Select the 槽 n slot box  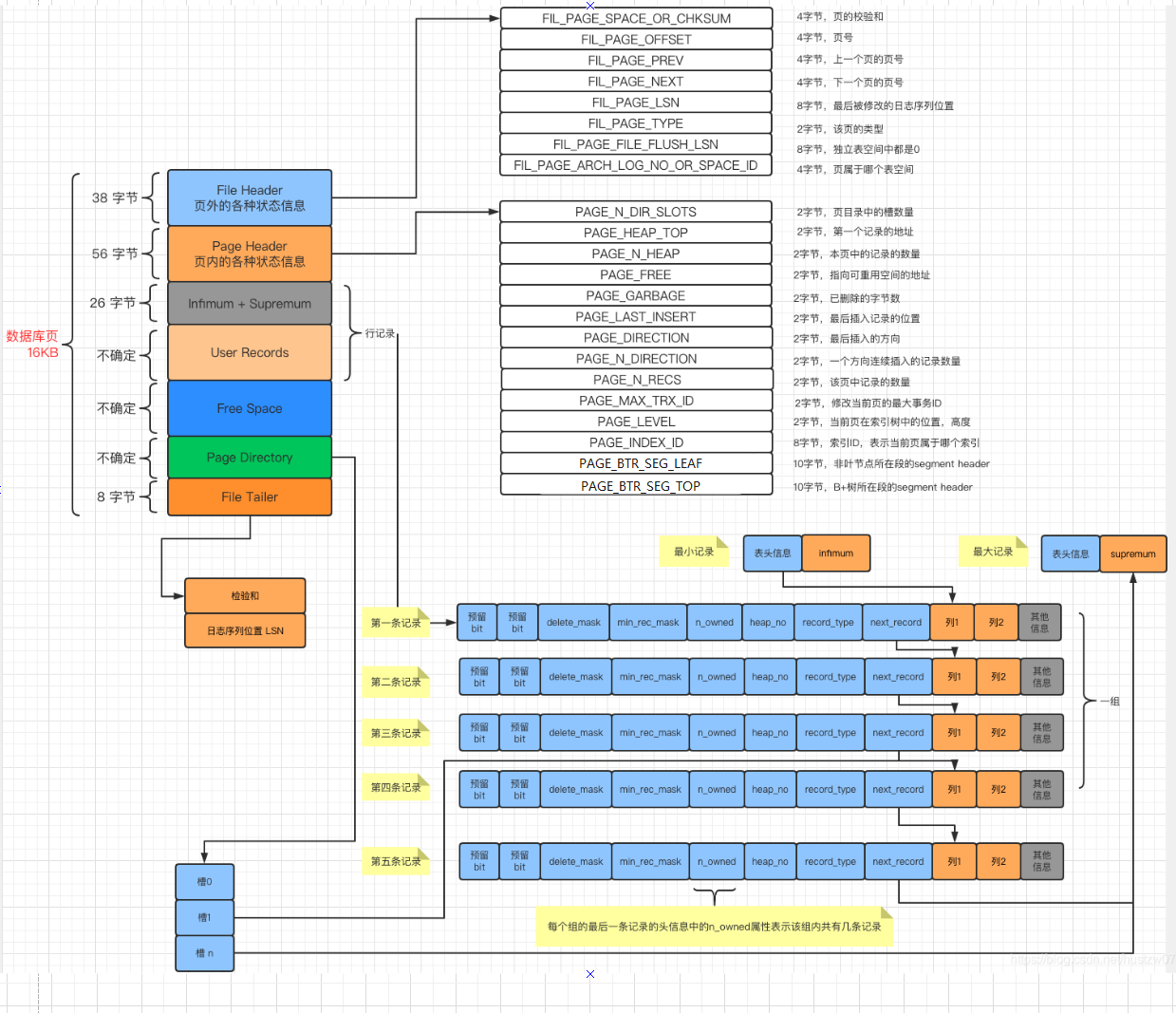click(204, 953)
